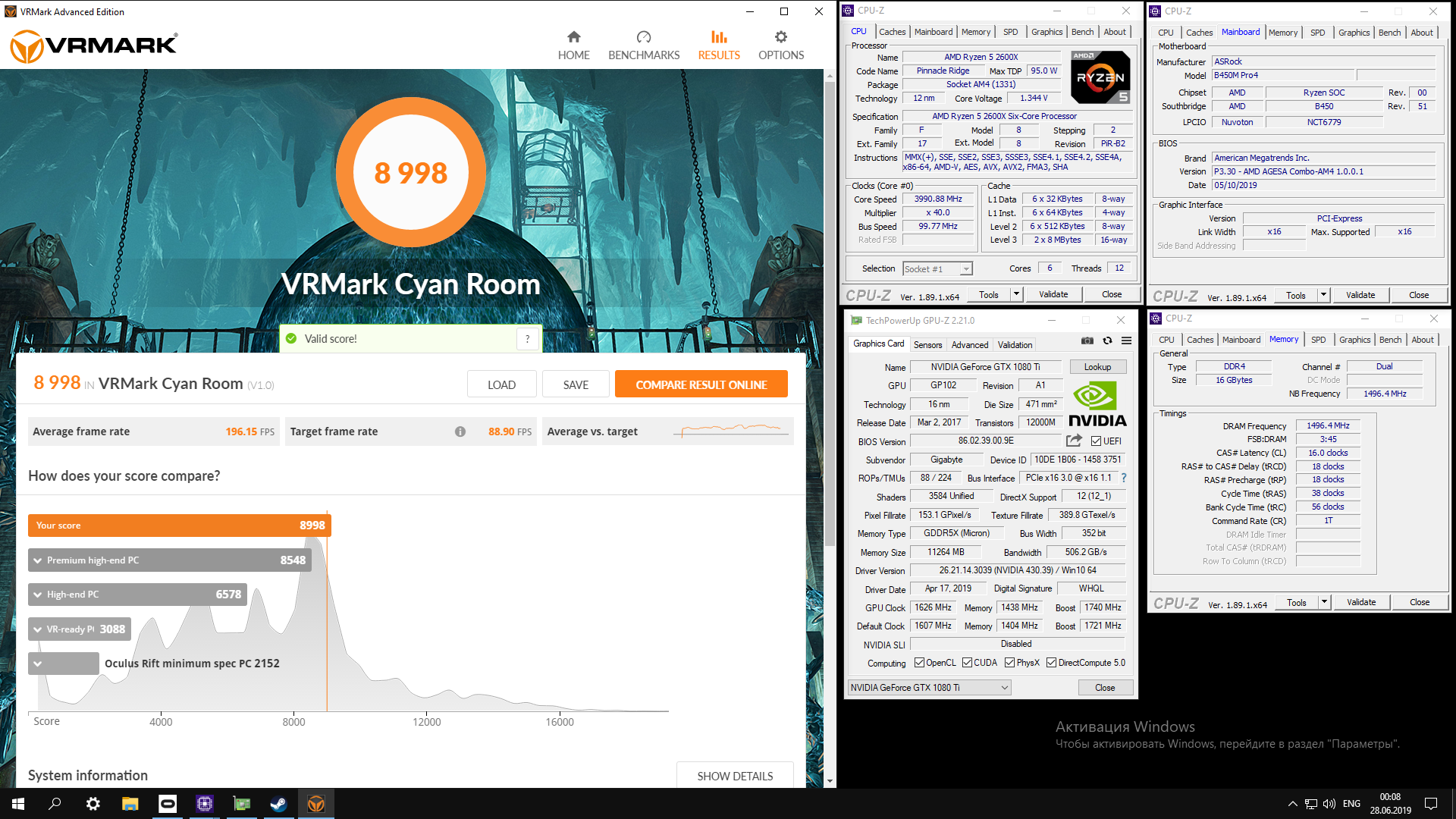
Task: Click the ENG language indicator in tray
Action: click(1351, 804)
